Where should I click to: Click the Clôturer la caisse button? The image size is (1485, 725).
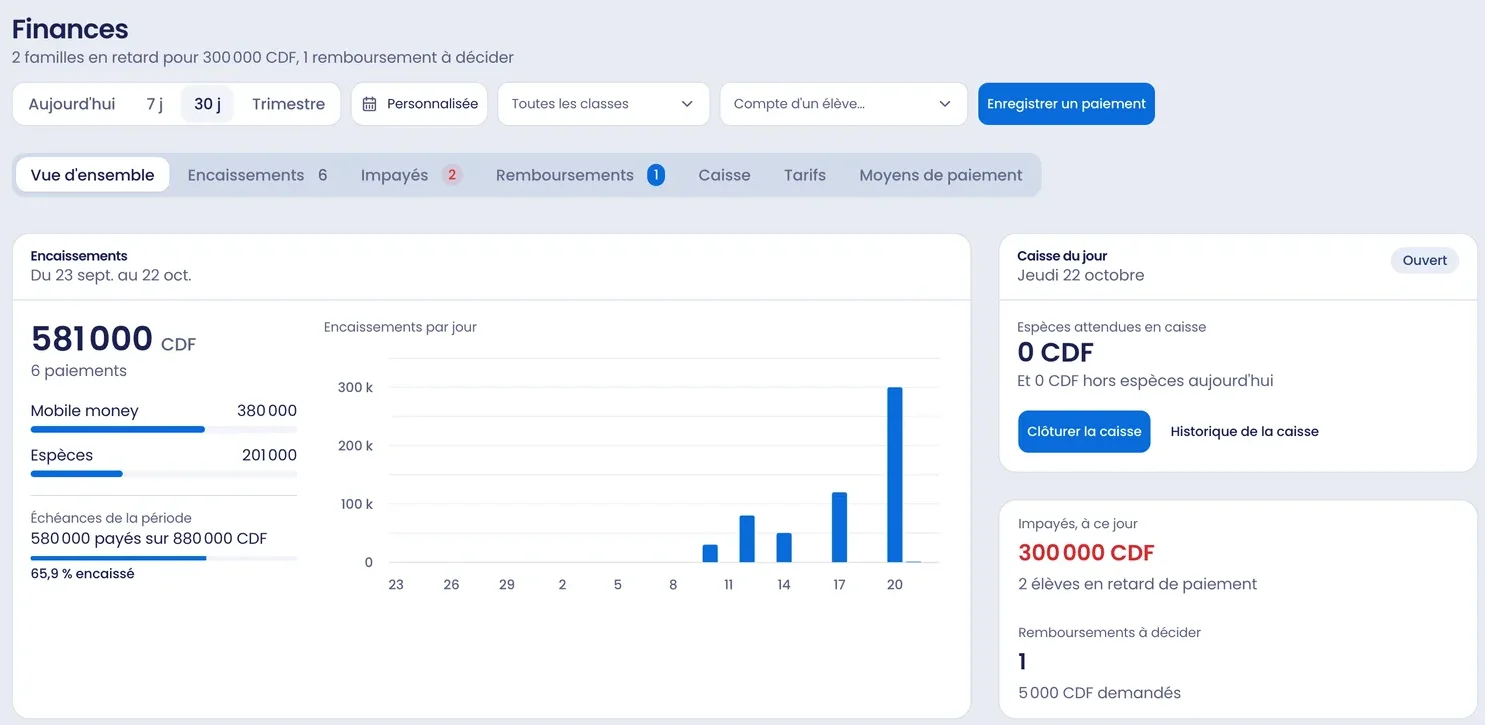(1084, 432)
